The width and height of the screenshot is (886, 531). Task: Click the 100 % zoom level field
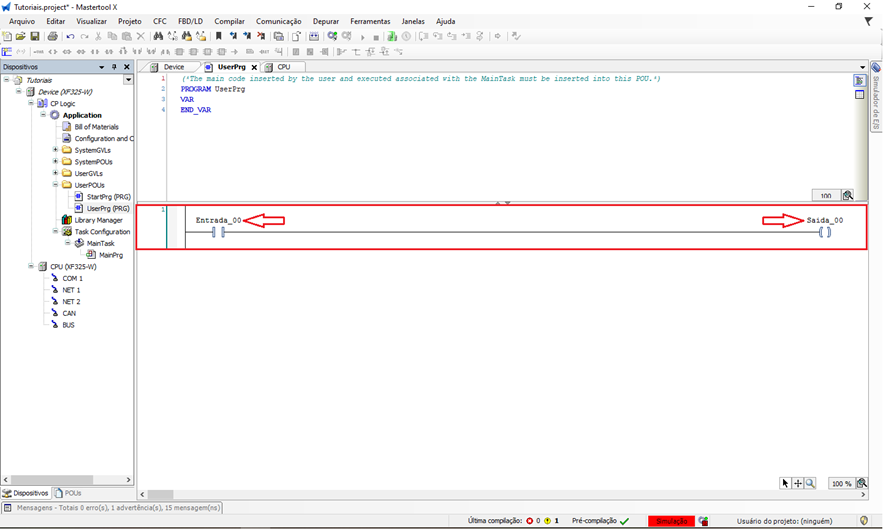click(841, 484)
